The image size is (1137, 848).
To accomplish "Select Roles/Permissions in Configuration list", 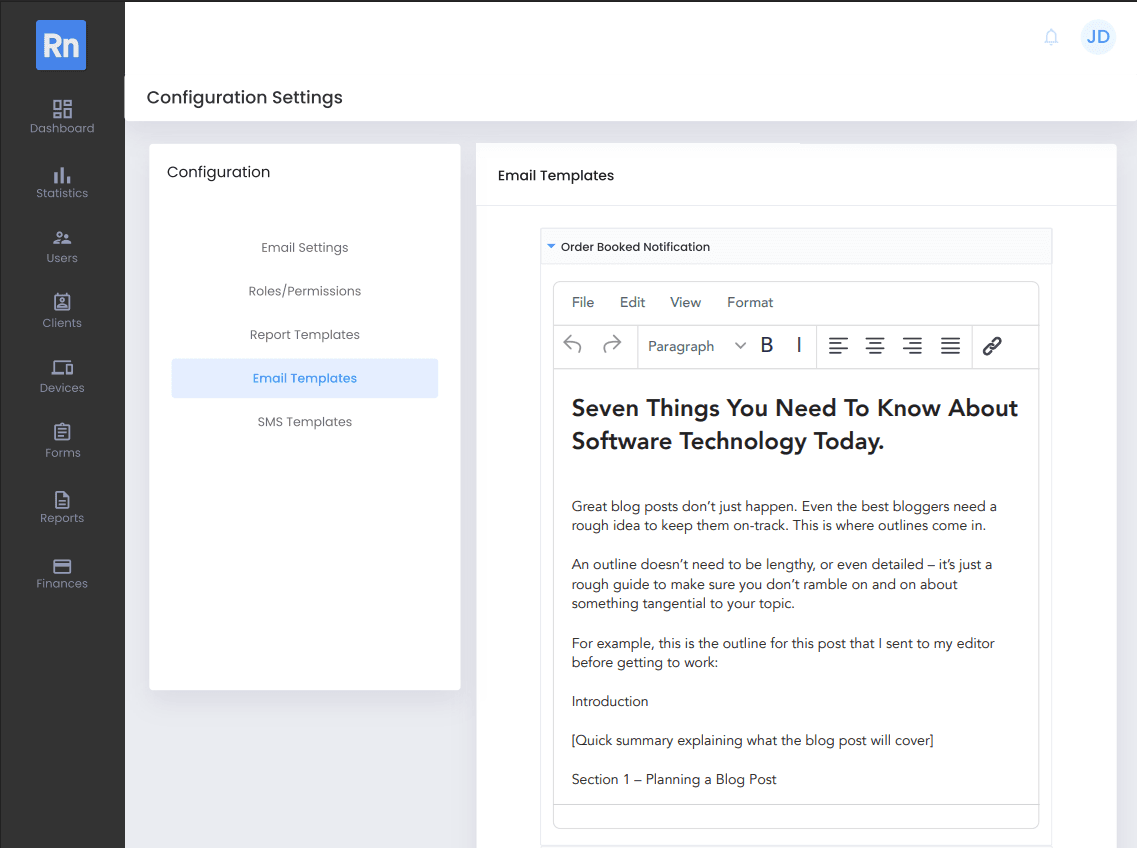I will point(305,291).
